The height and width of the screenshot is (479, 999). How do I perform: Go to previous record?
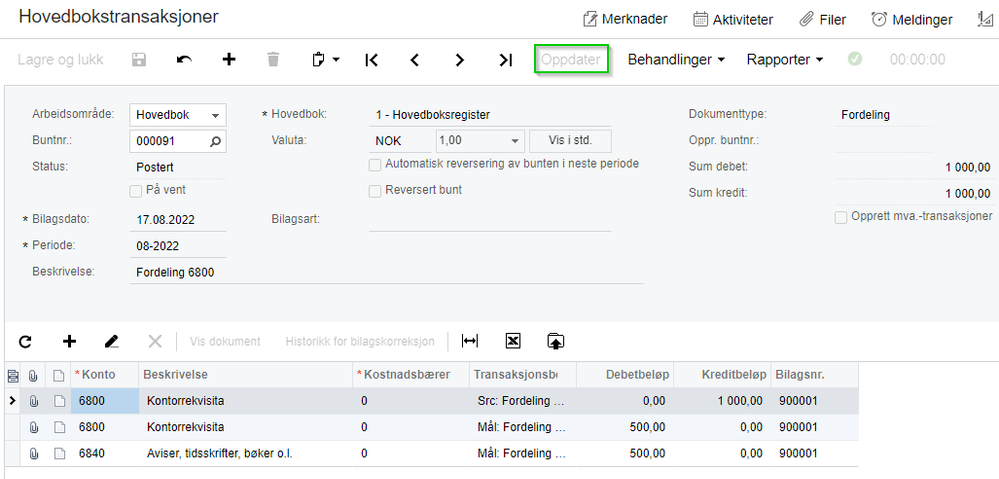(415, 60)
